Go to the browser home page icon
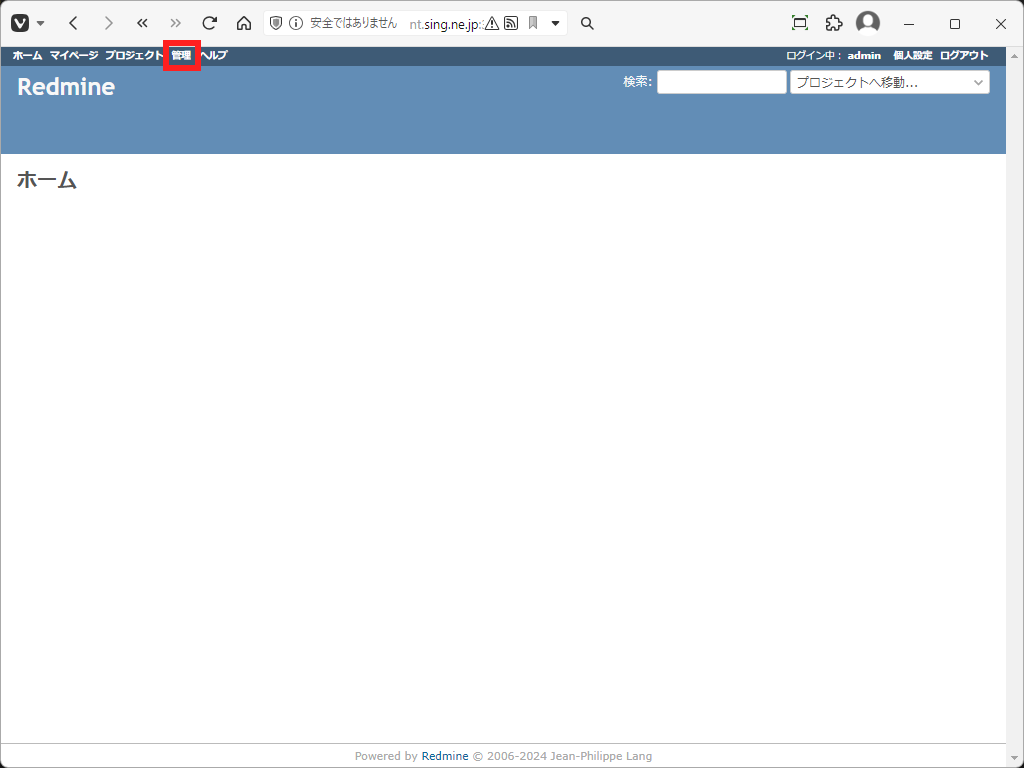 click(x=244, y=24)
